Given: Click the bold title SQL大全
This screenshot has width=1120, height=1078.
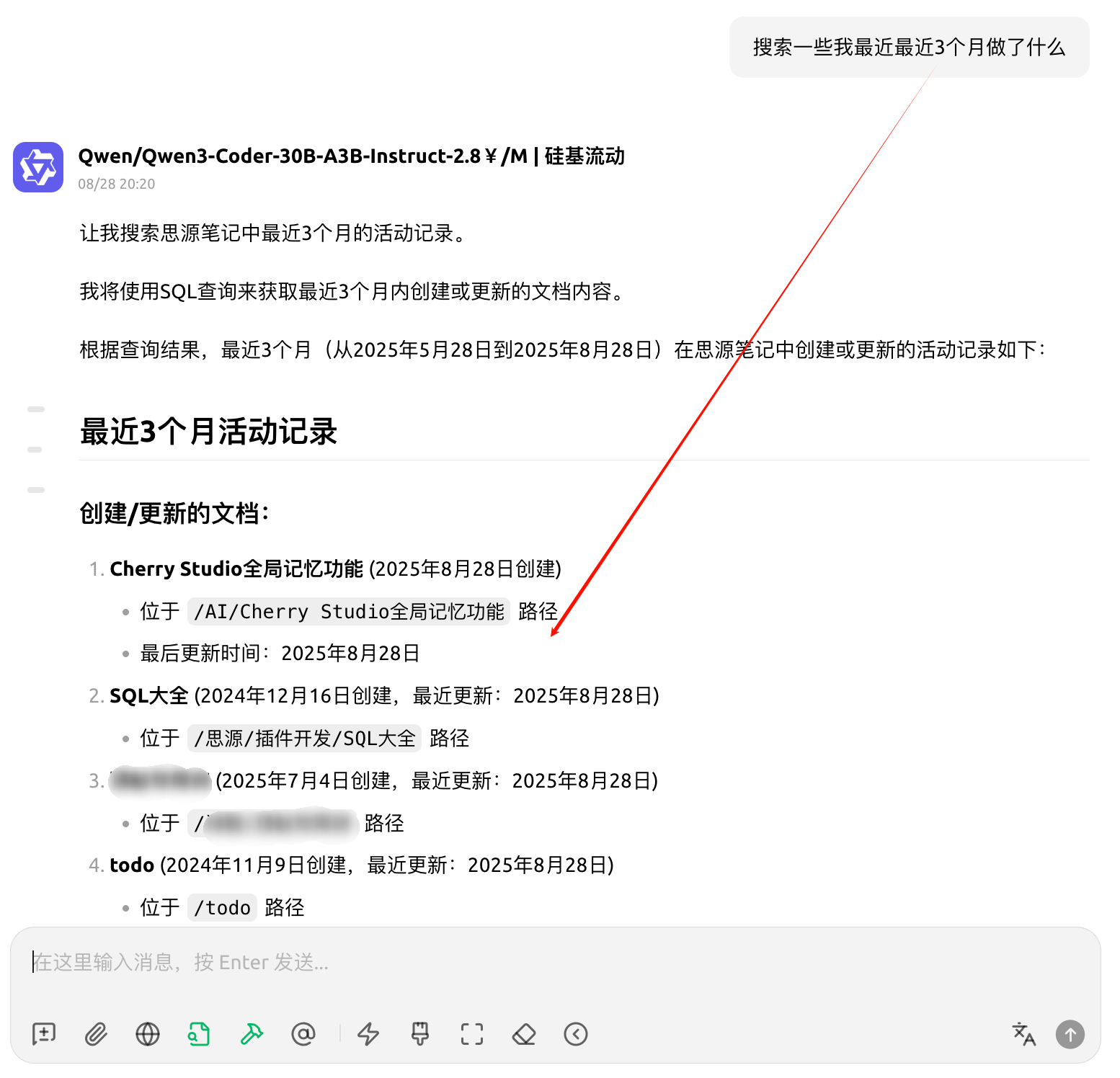Looking at the screenshot, I should coord(148,696).
